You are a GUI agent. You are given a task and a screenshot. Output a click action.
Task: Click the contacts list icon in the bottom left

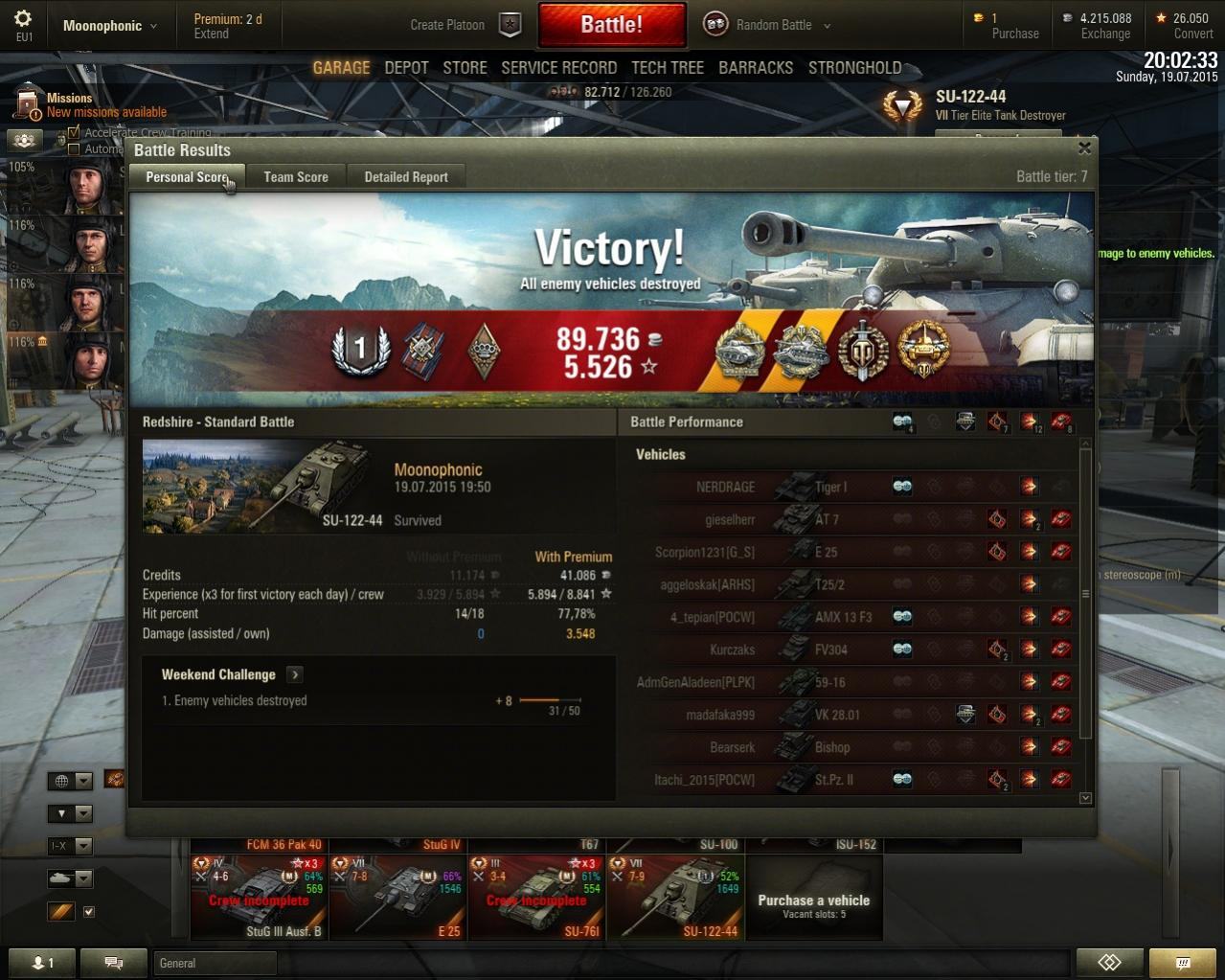(x=42, y=963)
